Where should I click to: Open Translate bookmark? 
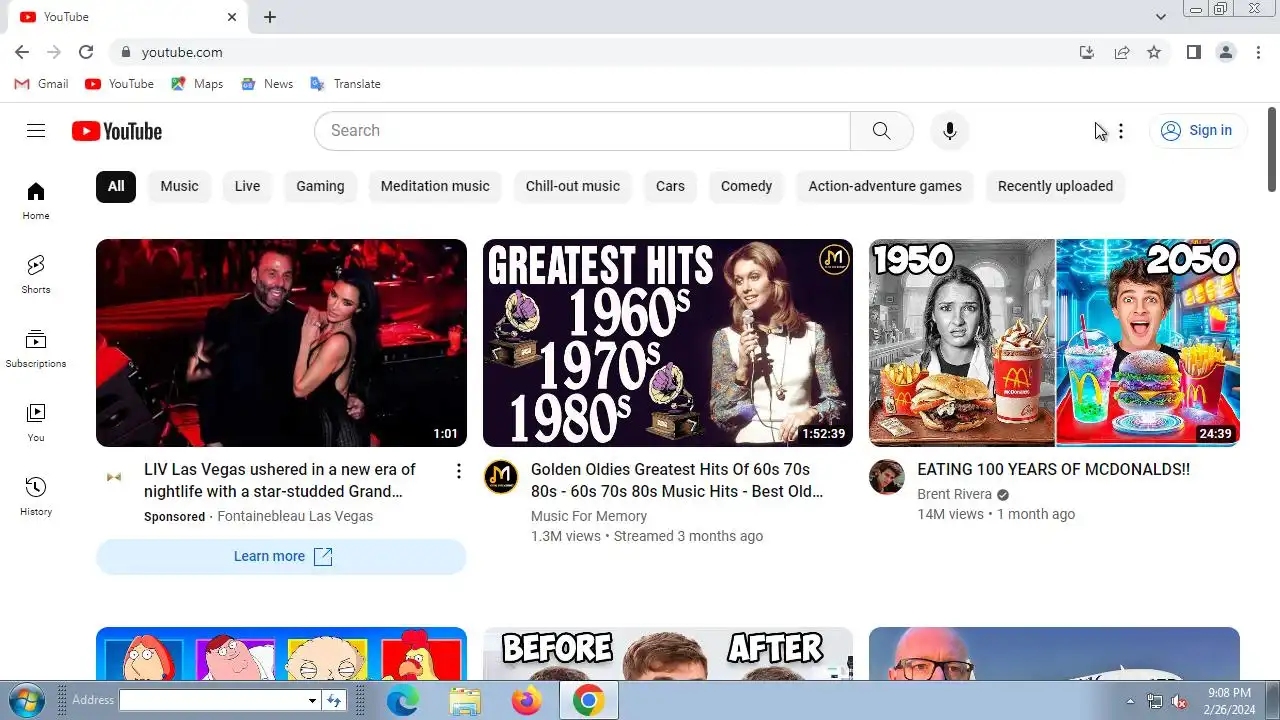[345, 84]
